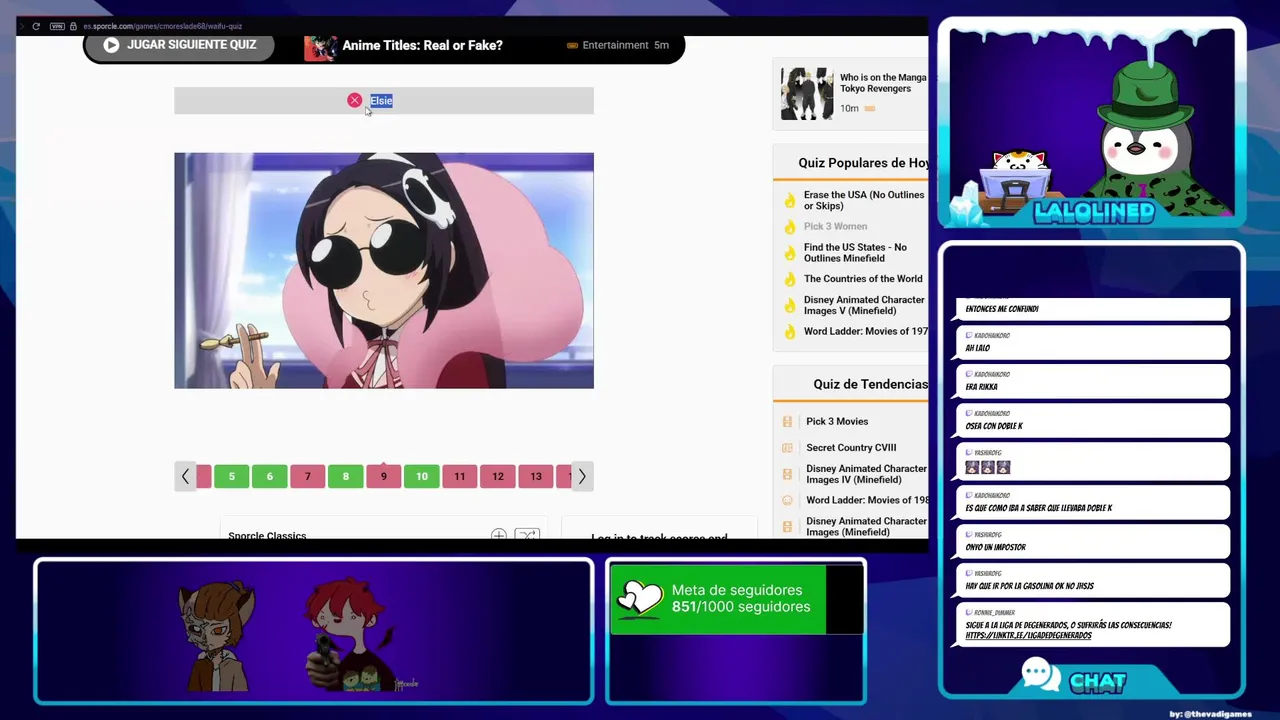Click the Entertainment category label
Image resolution: width=1280 pixels, height=720 pixels.
(615, 45)
